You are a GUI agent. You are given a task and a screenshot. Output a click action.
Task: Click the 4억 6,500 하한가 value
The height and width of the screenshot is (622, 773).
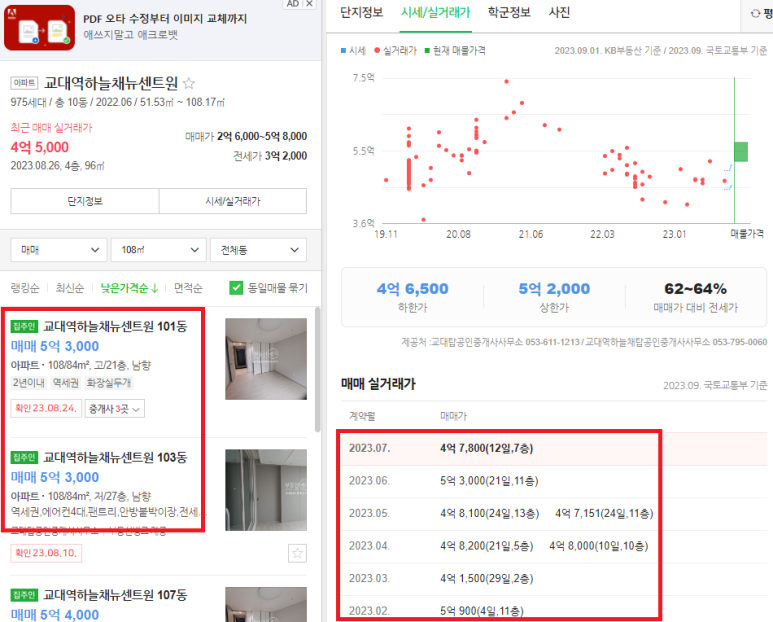(x=413, y=289)
